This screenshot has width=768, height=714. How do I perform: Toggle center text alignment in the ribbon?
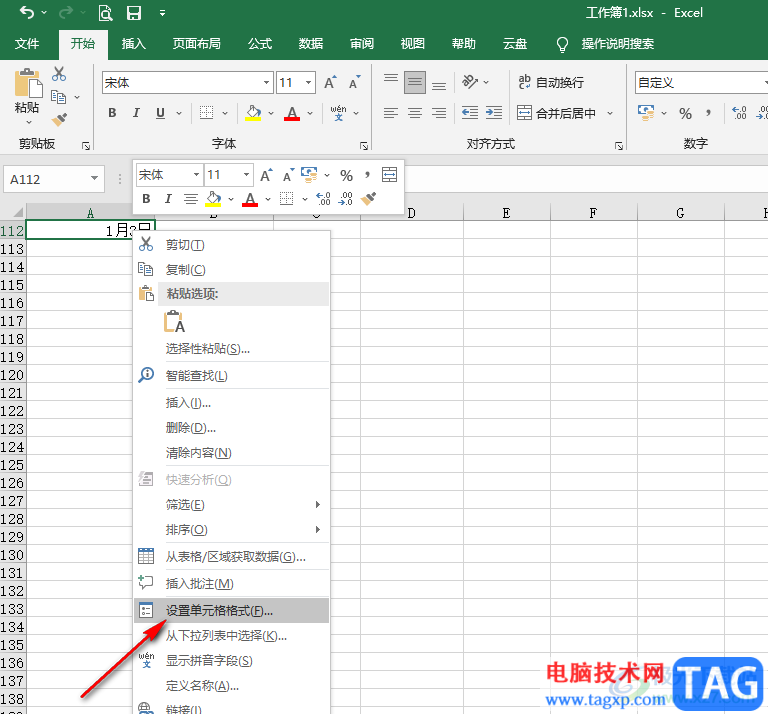pos(415,113)
